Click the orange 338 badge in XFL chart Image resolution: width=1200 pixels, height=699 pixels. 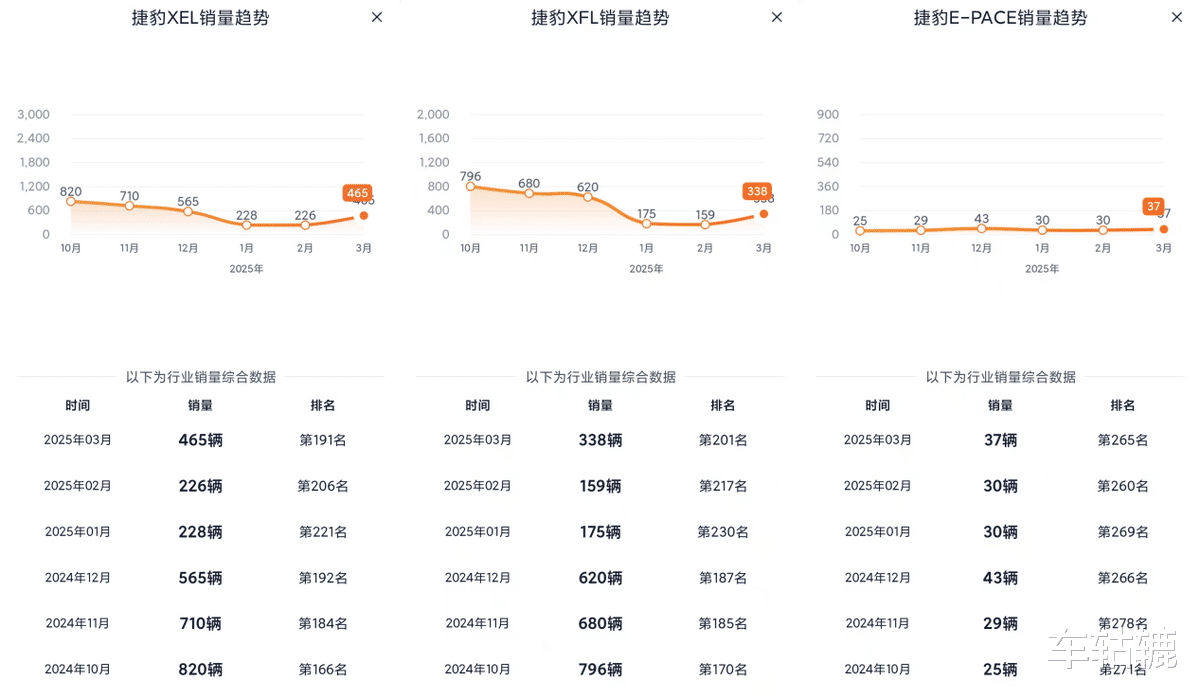(757, 191)
